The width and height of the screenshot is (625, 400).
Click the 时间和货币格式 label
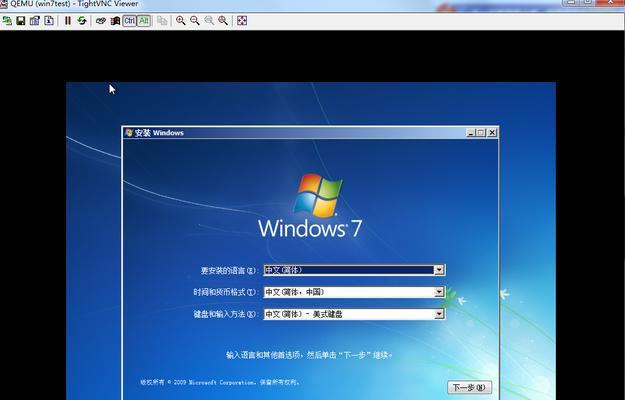click(226, 292)
